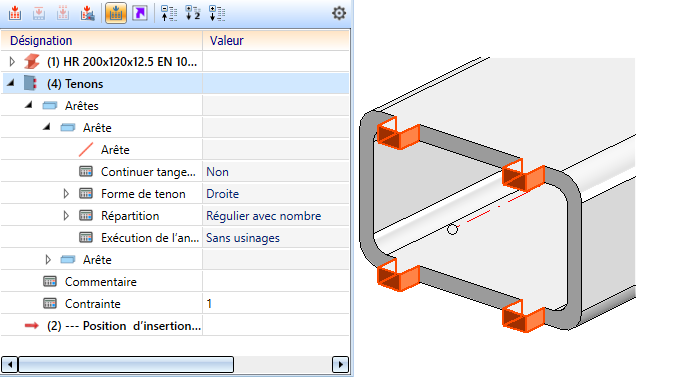700x377 pixels.
Task: Collapse the (4) Tenons node
Action: point(11,83)
